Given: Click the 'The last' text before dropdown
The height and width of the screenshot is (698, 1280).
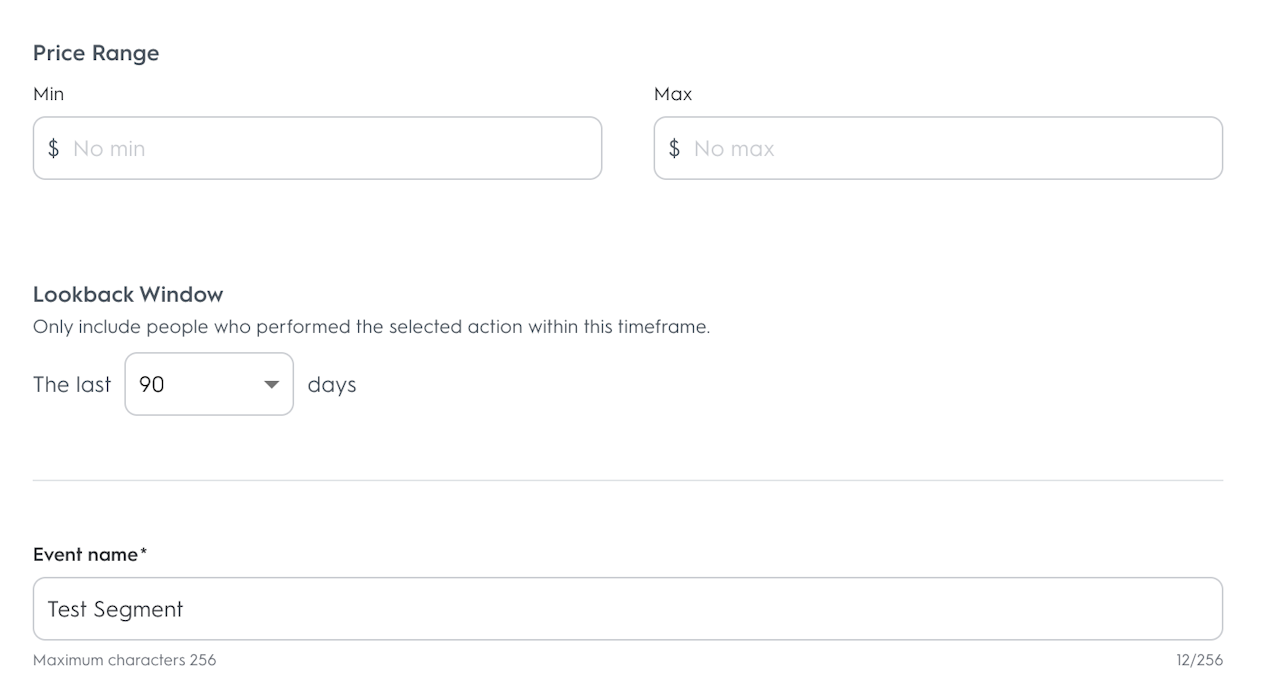Looking at the screenshot, I should 72,385.
